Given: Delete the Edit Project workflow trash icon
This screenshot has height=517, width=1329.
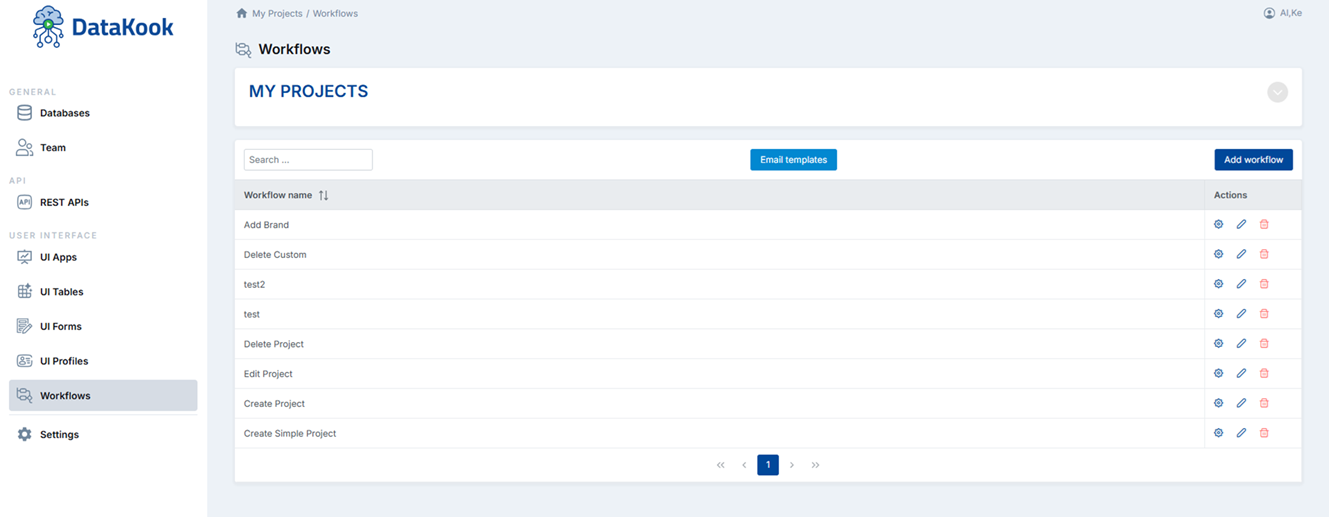Looking at the screenshot, I should point(1264,373).
